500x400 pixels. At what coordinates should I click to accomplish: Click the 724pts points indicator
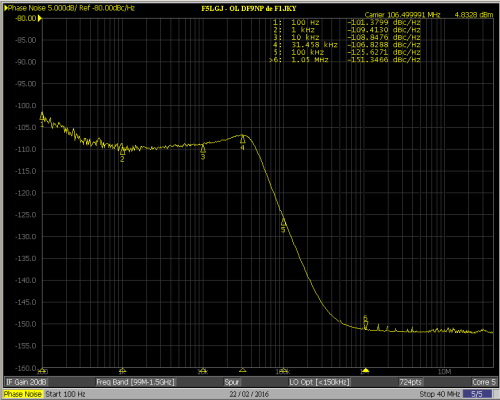pyautogui.click(x=410, y=382)
